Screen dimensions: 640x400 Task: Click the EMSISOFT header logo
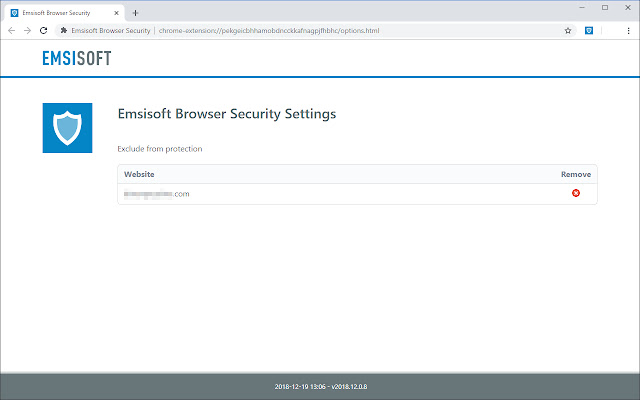(x=76, y=58)
